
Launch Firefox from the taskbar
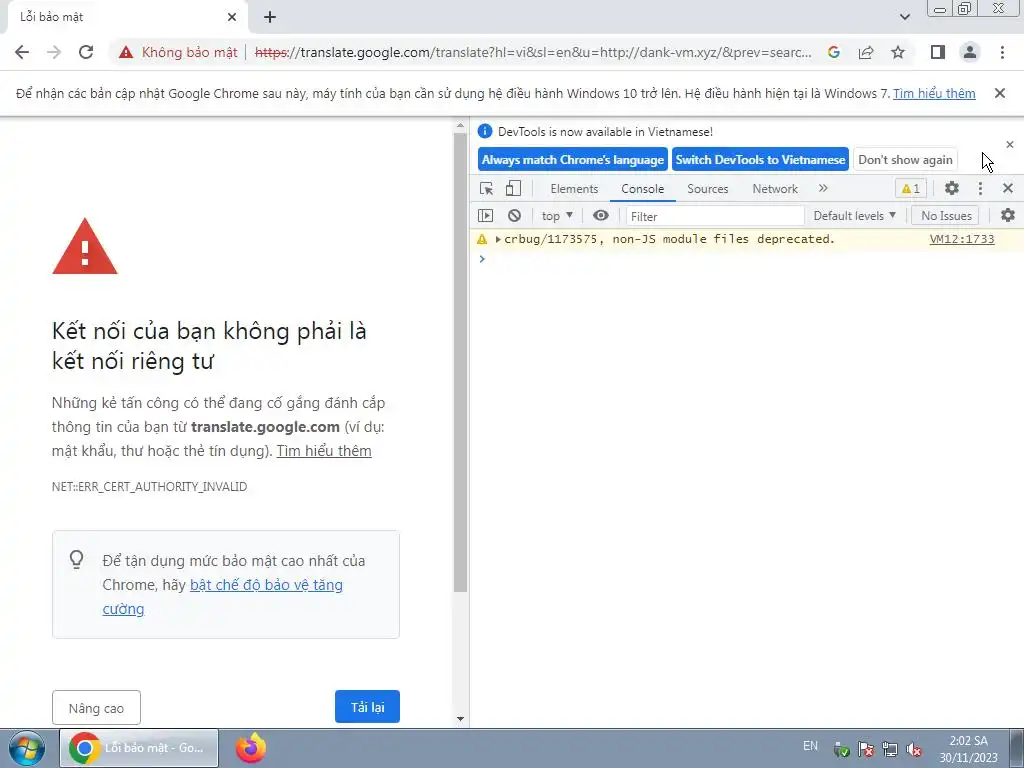click(x=251, y=748)
